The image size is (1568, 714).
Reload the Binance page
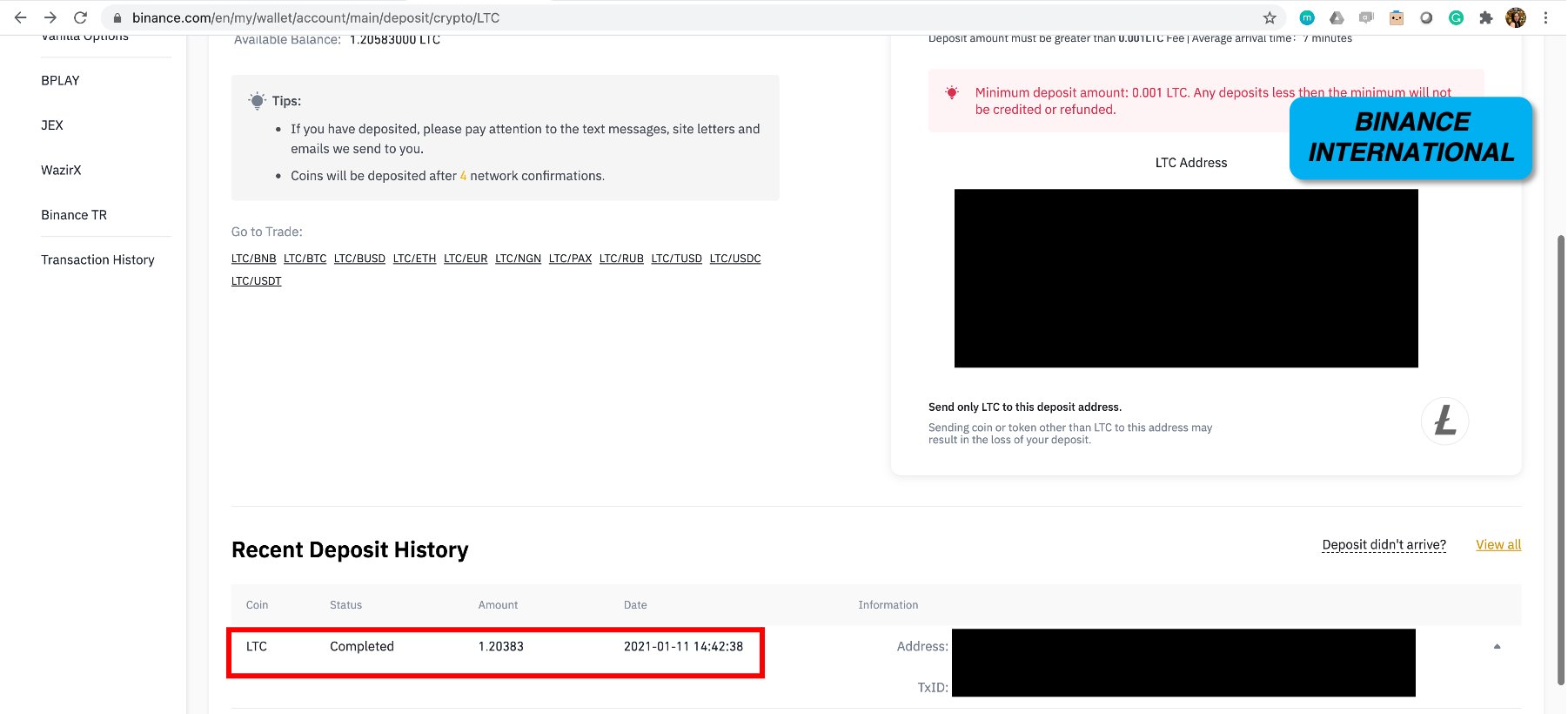(x=80, y=17)
